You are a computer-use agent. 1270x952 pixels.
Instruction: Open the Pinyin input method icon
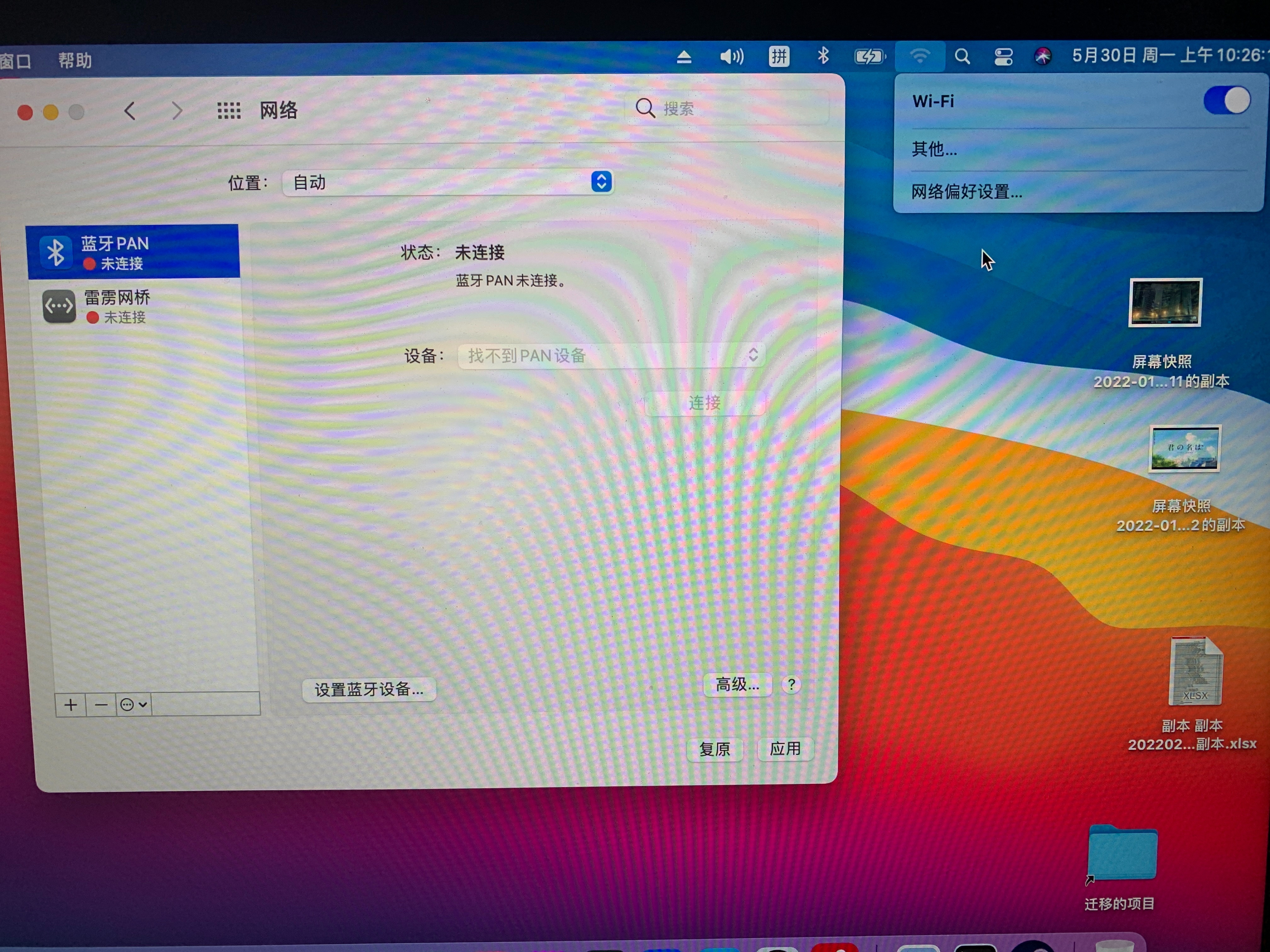click(x=779, y=56)
